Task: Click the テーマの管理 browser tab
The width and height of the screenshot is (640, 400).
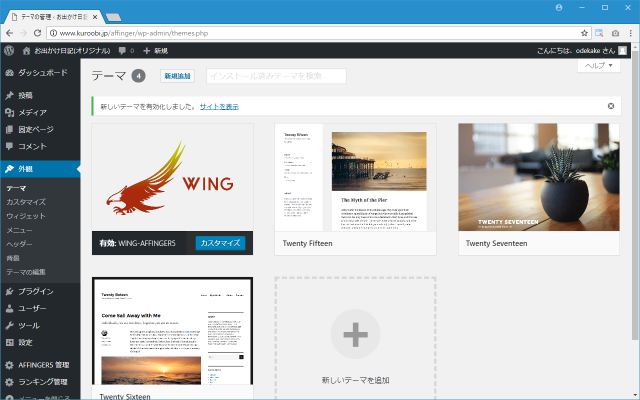Action: (52, 17)
